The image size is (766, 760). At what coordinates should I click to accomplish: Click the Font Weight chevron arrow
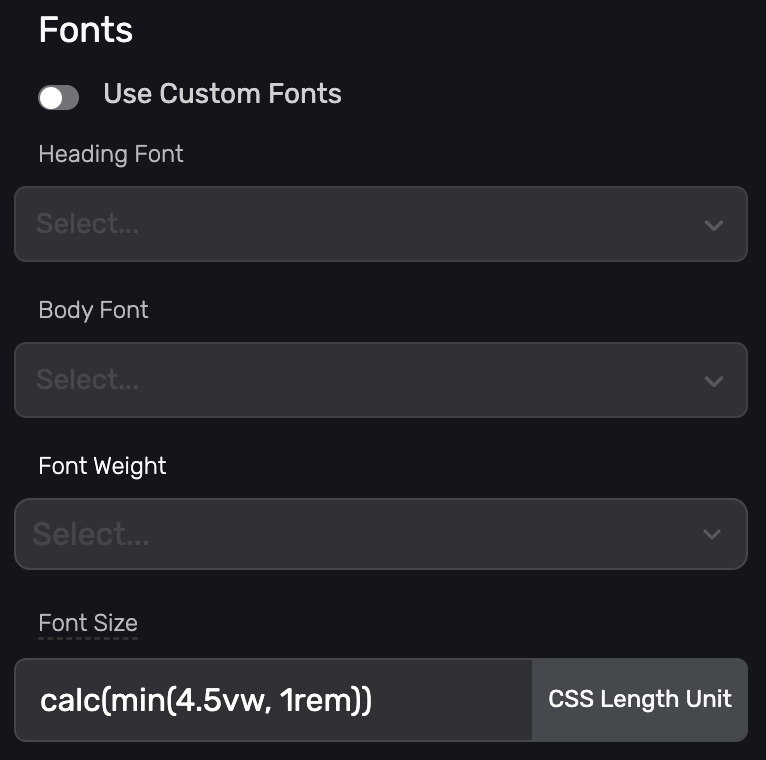[712, 534]
